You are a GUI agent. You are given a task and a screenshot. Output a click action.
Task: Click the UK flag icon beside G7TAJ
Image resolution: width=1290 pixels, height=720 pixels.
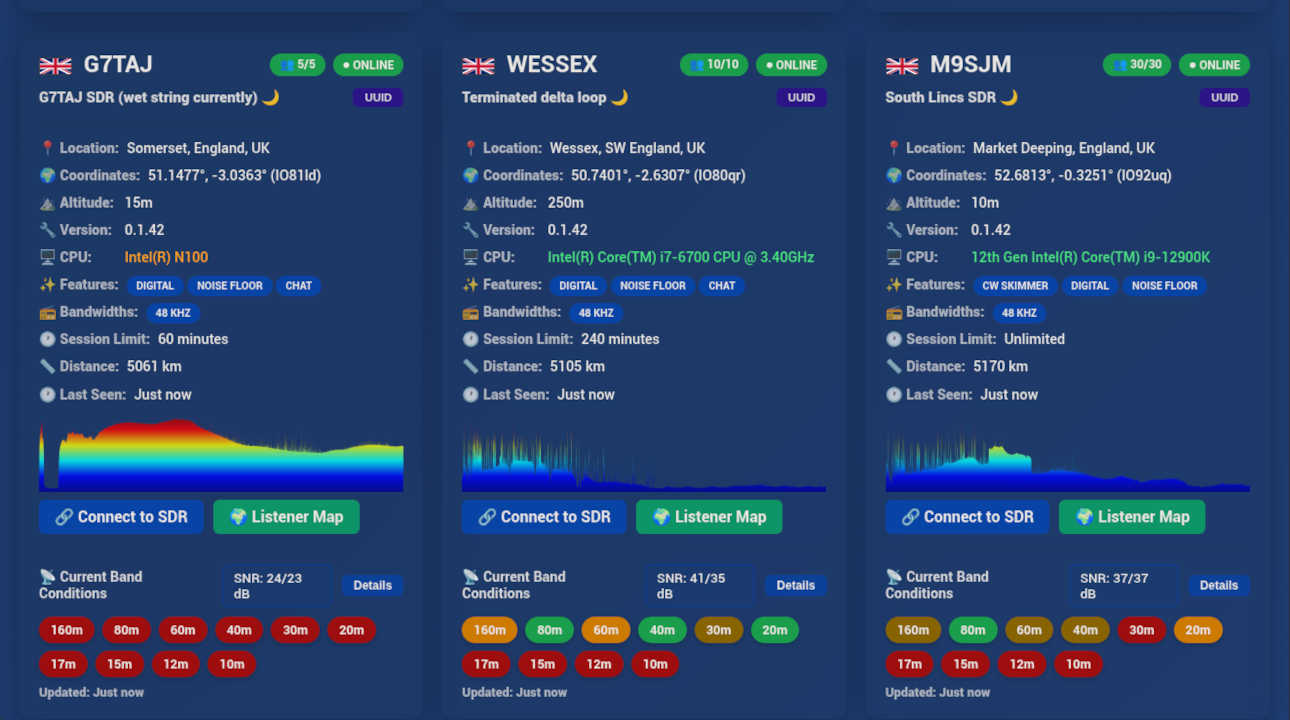tap(55, 66)
